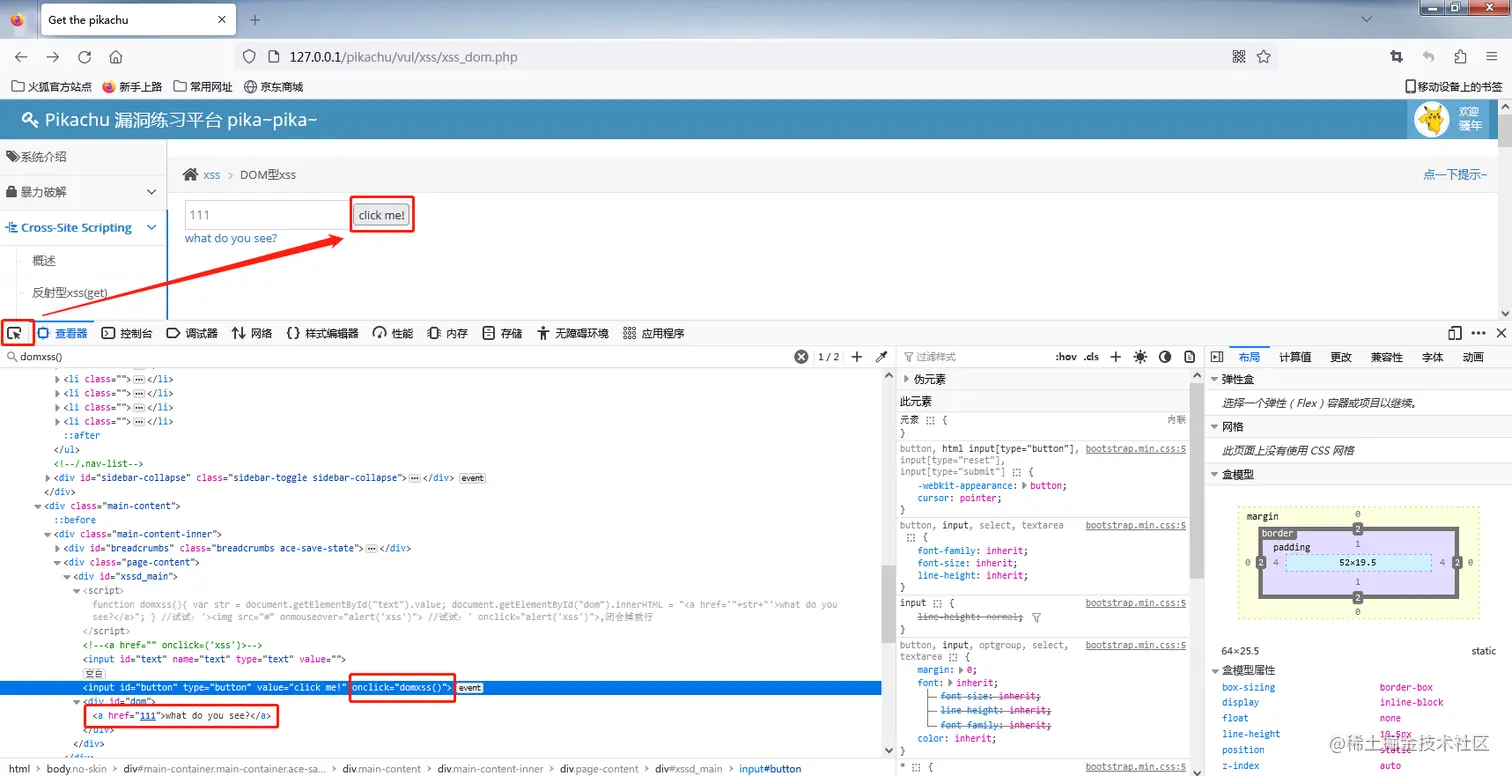The height and width of the screenshot is (776, 1512).
Task: Toggle dark color scheme simulation (half-moon icon)
Action: click(x=1165, y=357)
